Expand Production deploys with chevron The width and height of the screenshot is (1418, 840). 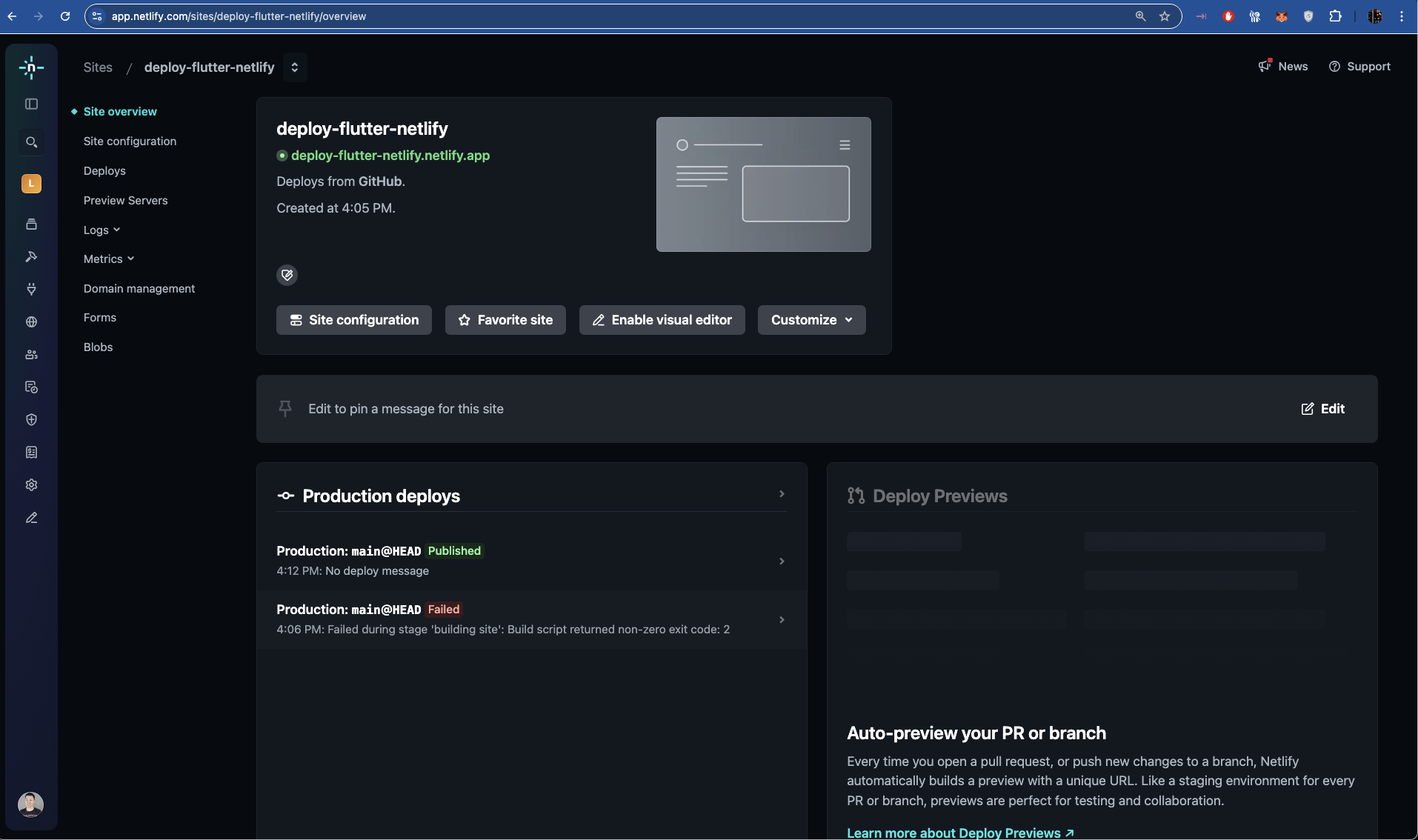[x=782, y=494]
